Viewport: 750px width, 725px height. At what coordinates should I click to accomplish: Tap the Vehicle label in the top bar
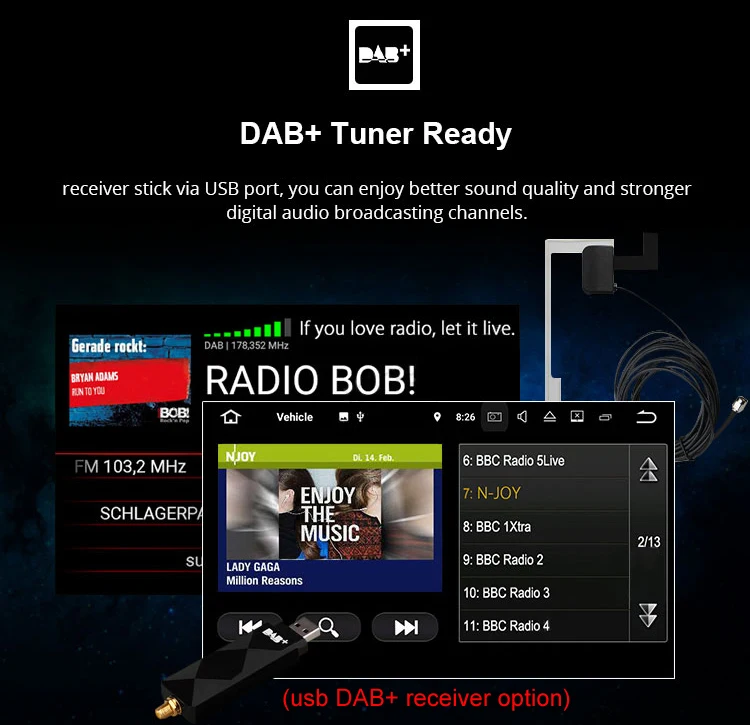click(295, 417)
